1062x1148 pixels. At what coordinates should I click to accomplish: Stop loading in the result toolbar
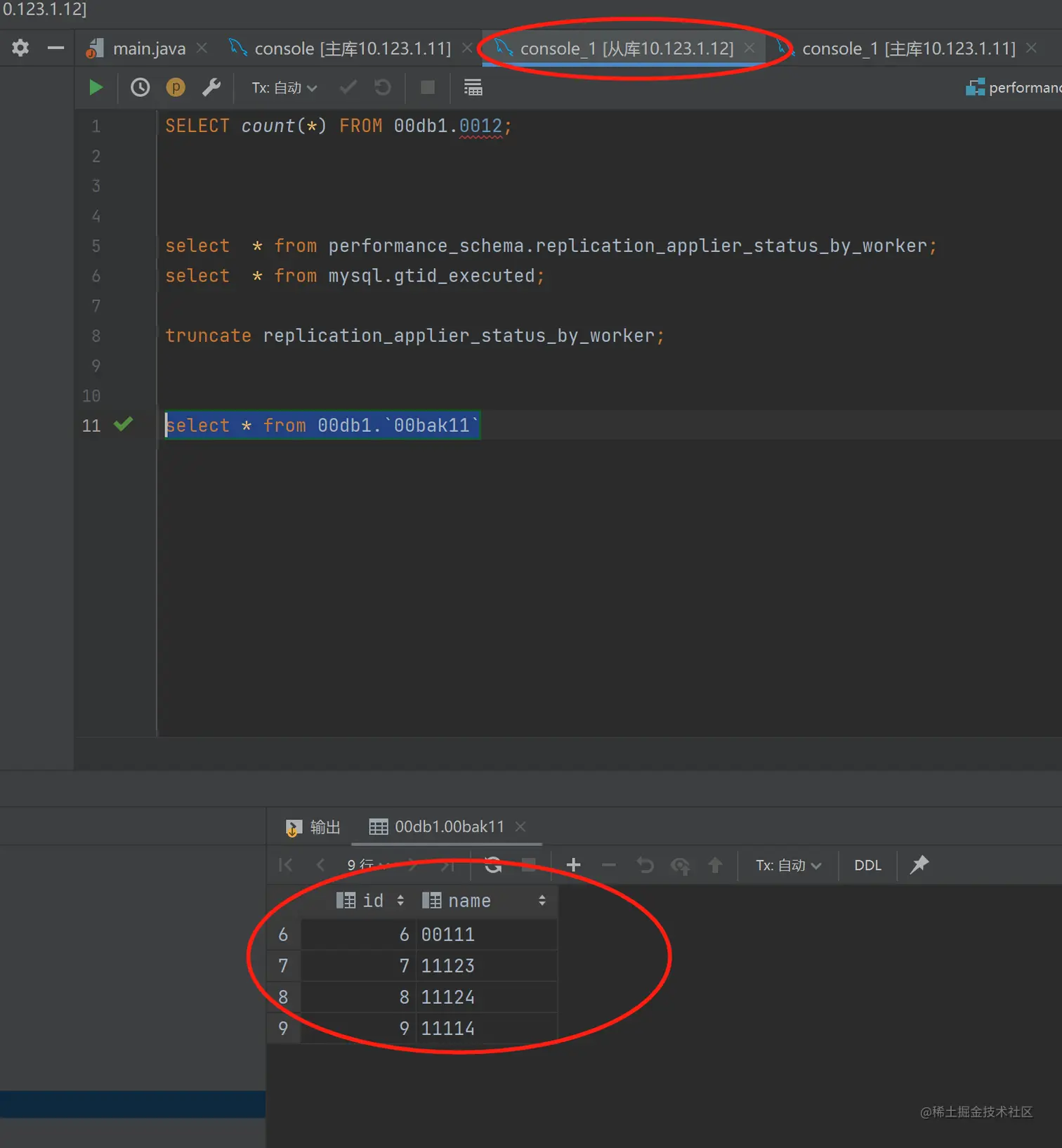pyautogui.click(x=529, y=865)
